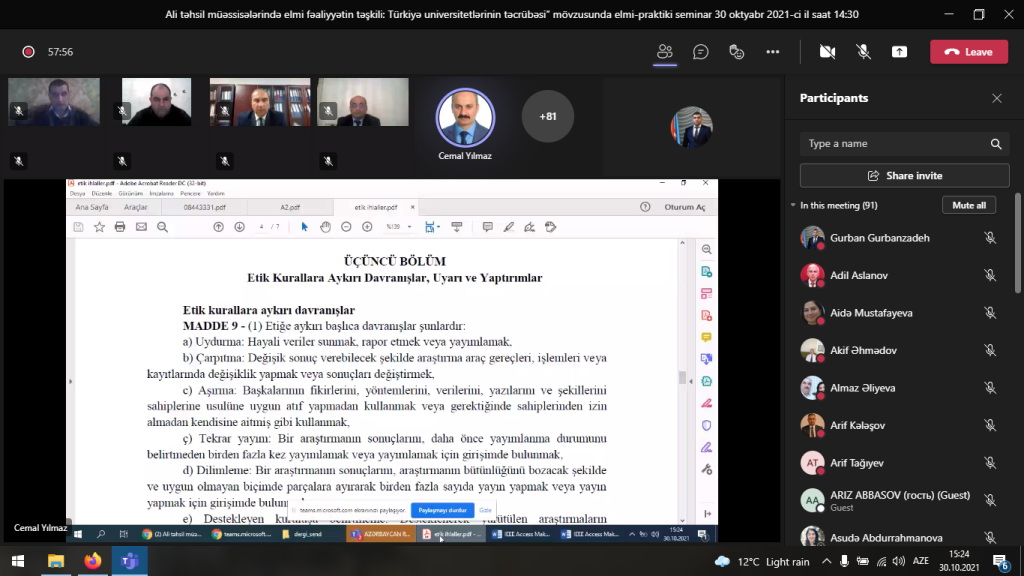The height and width of the screenshot is (576, 1024).
Task: Click the Acrobat help question mark icon
Action: coord(645,207)
